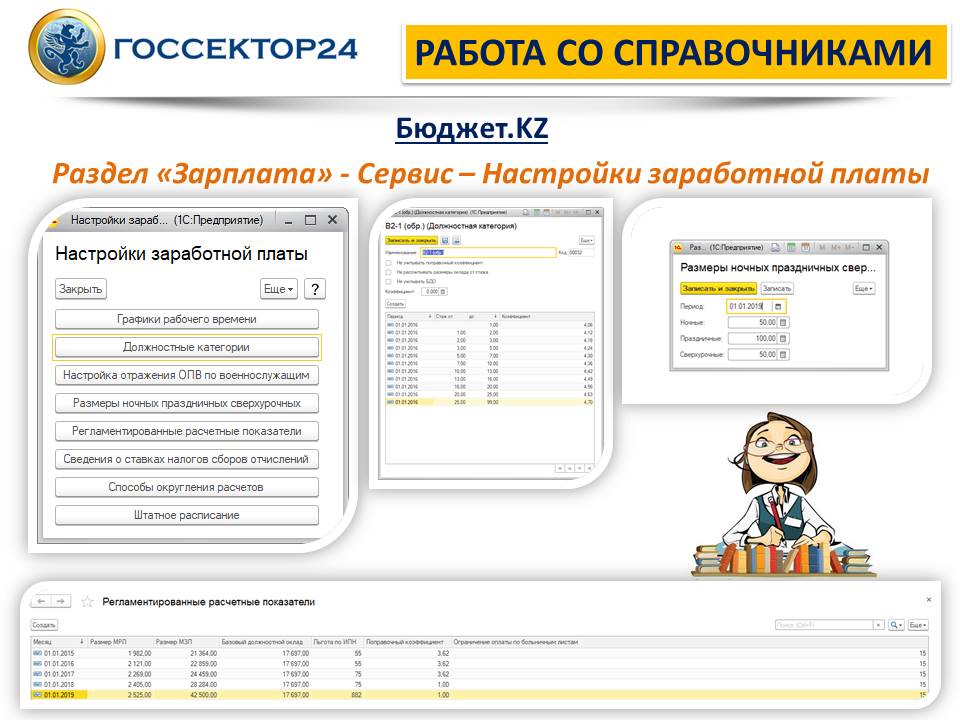
Task: Sort by Период column in Должностная категория table
Action: click(x=408, y=317)
